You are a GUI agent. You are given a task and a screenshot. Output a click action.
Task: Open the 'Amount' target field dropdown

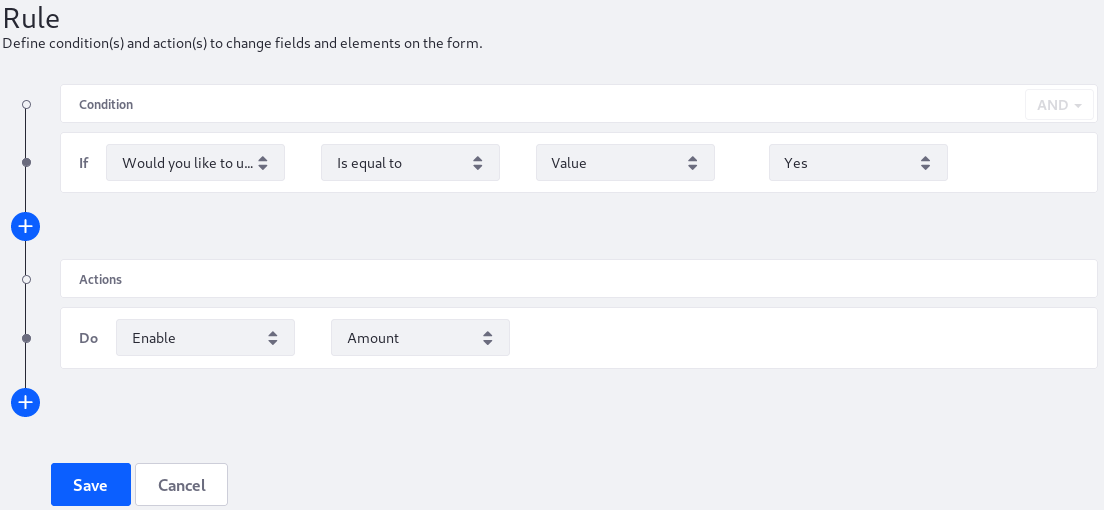(x=420, y=337)
